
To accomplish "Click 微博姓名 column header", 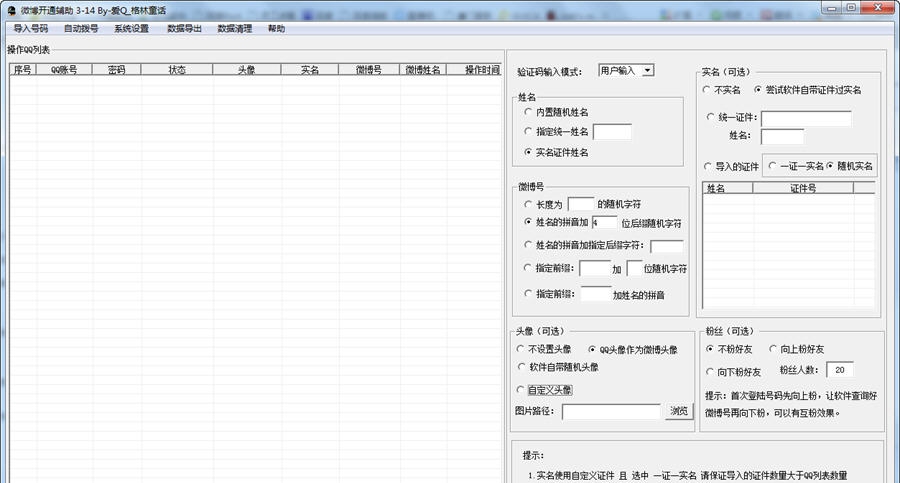I will [423, 69].
